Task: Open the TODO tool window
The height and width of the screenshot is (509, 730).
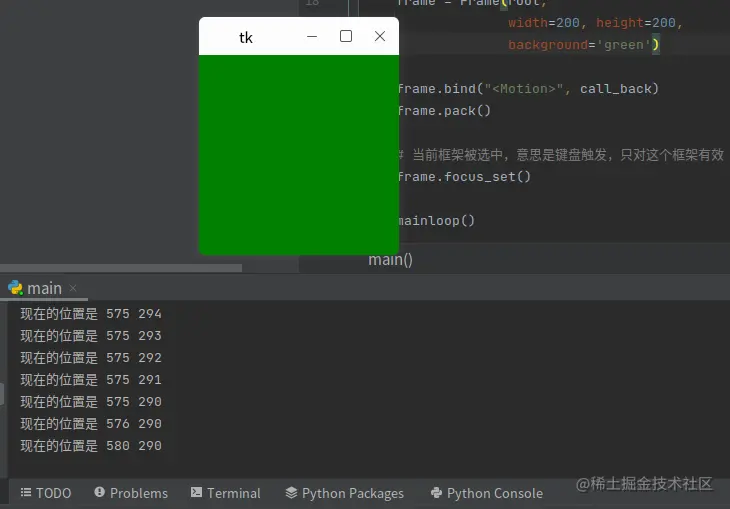Action: point(46,493)
